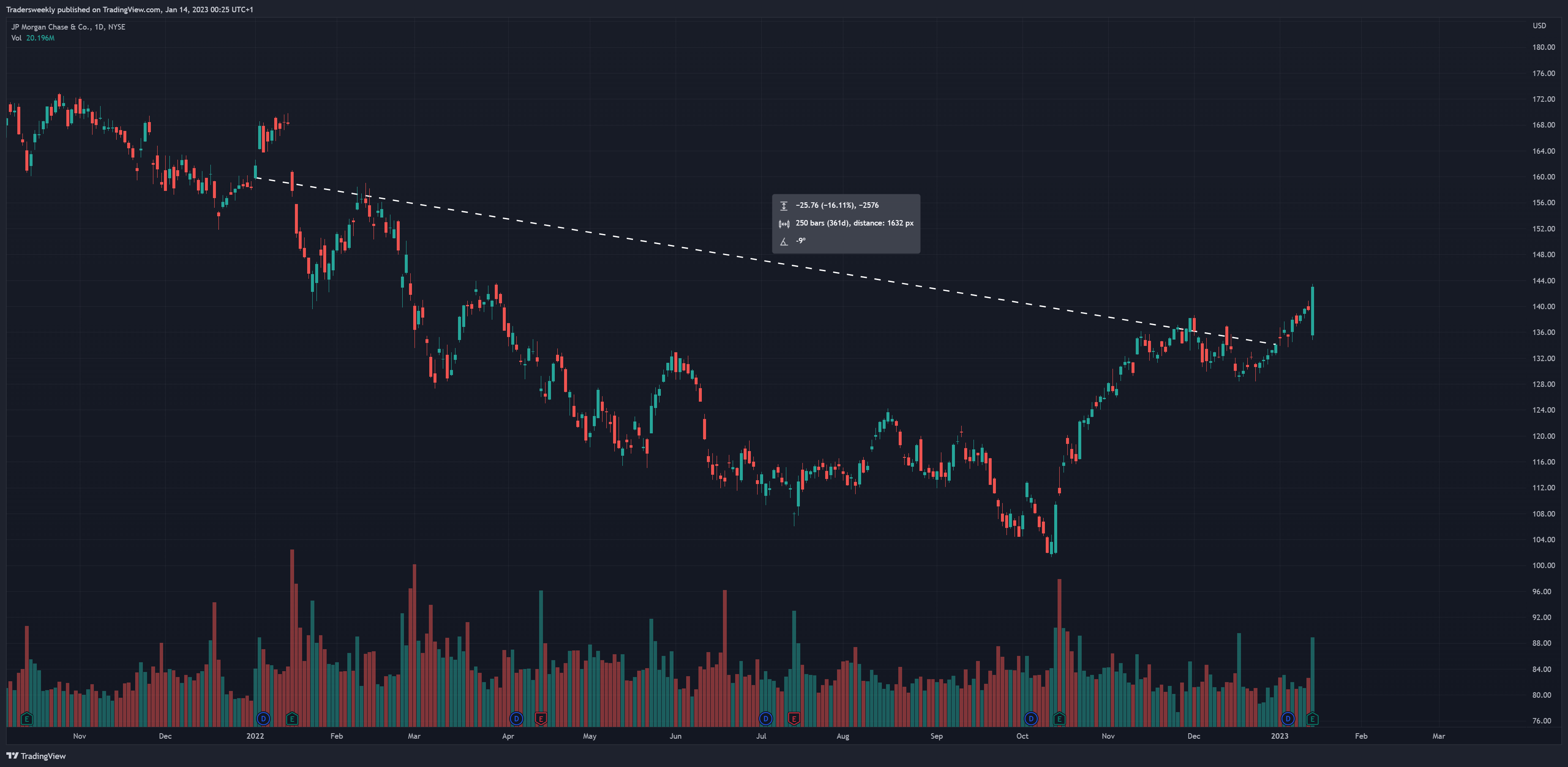1568x767 pixels.
Task: Click the '2023' label on the time axis
Action: click(1279, 736)
